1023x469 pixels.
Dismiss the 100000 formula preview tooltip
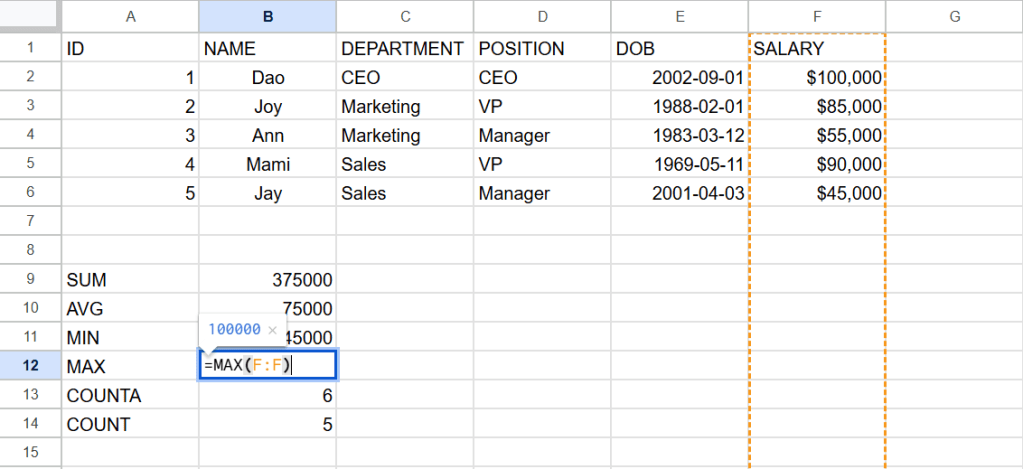pos(272,330)
